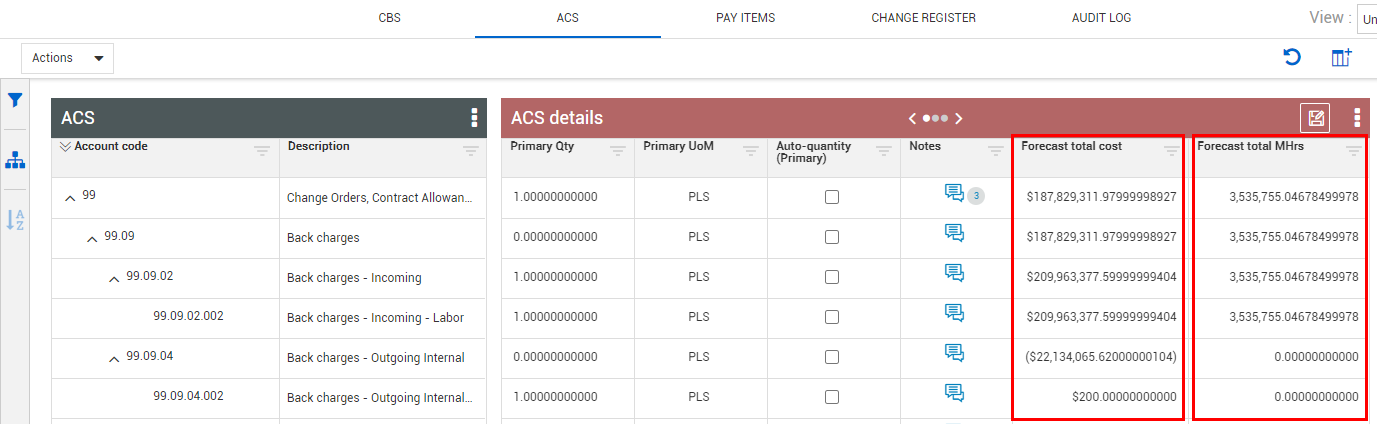The height and width of the screenshot is (424, 1377).
Task: Switch to the CBS tab
Action: 390,18
